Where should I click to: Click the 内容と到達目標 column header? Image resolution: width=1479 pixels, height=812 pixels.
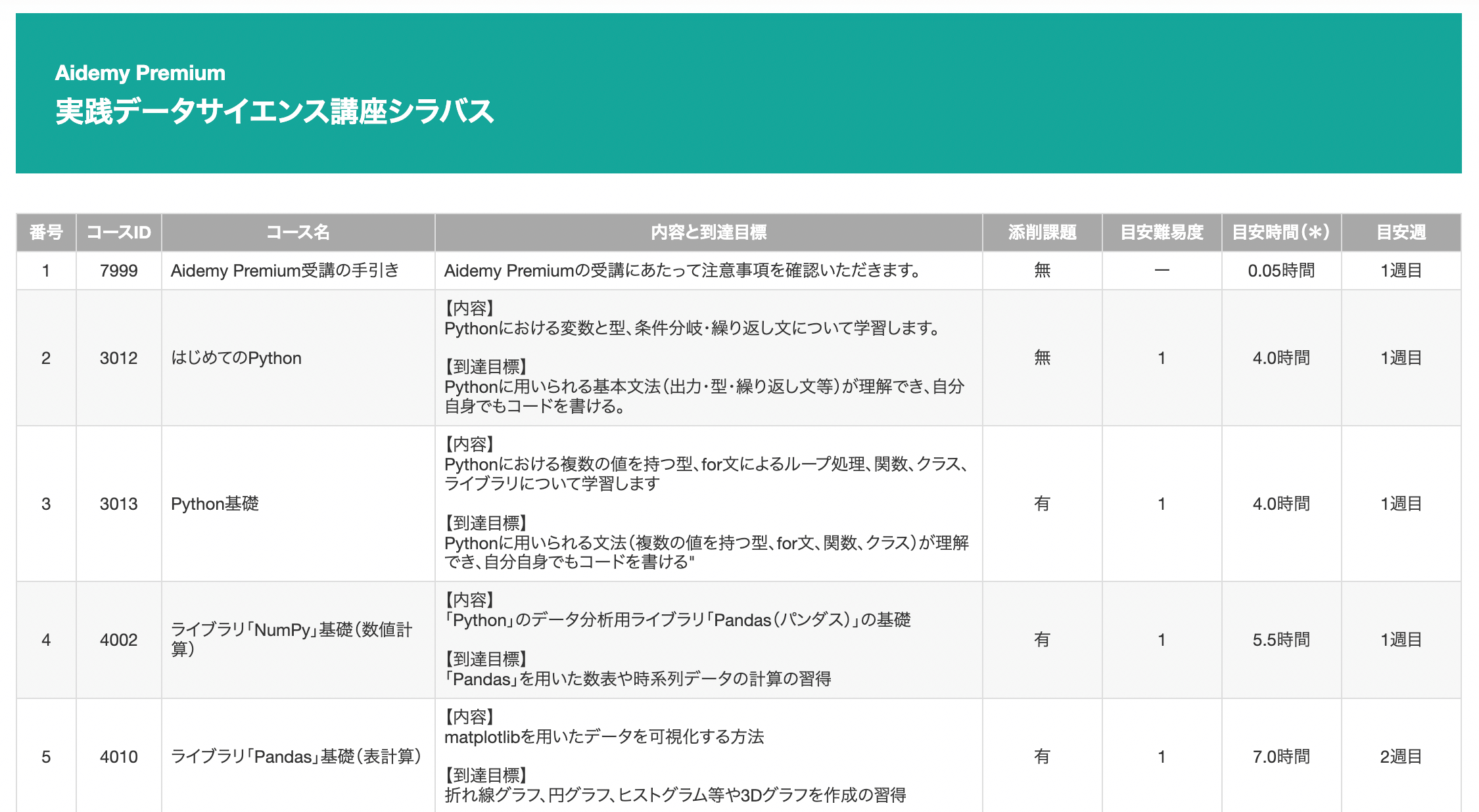tap(709, 233)
